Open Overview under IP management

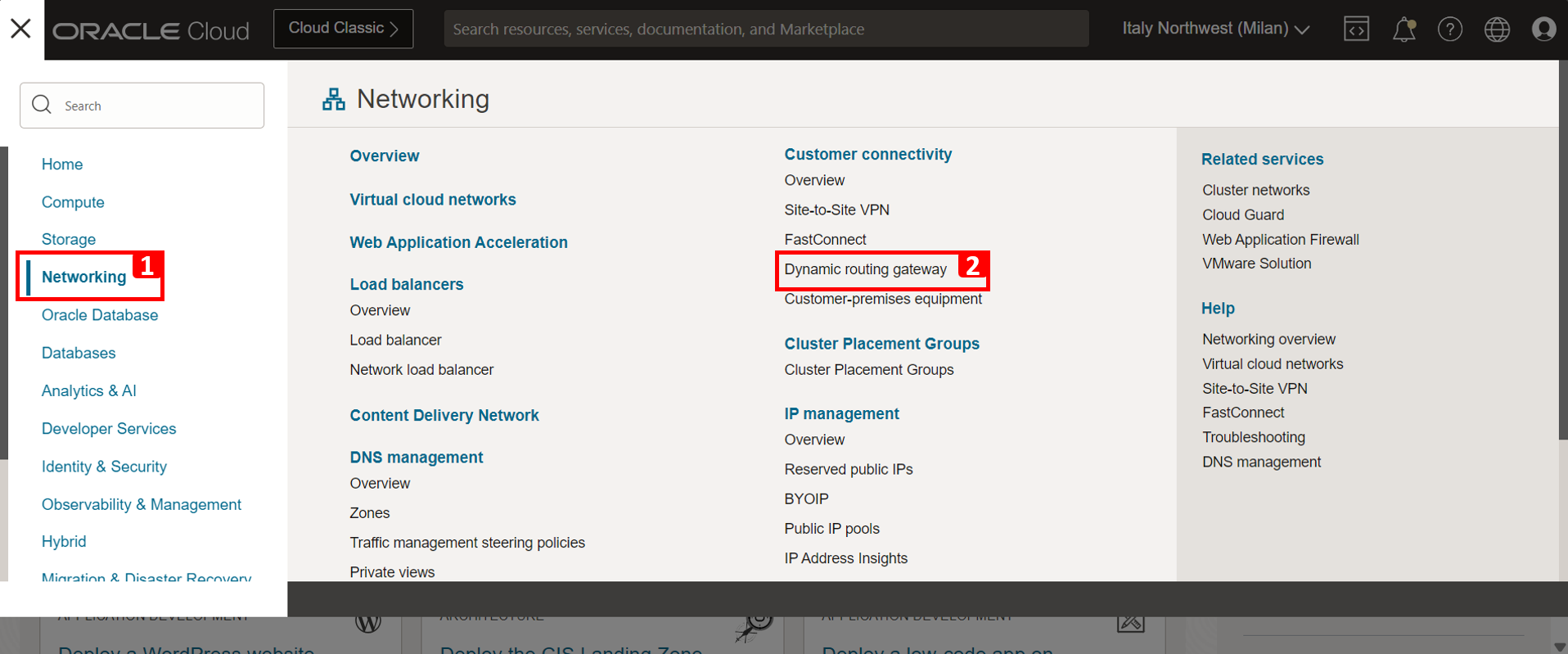(x=814, y=440)
